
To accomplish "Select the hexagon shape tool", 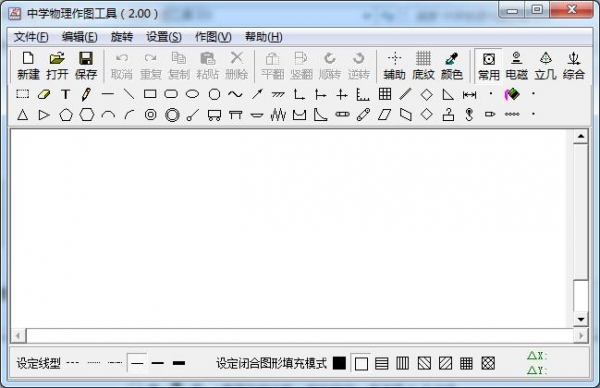I will (x=87, y=114).
